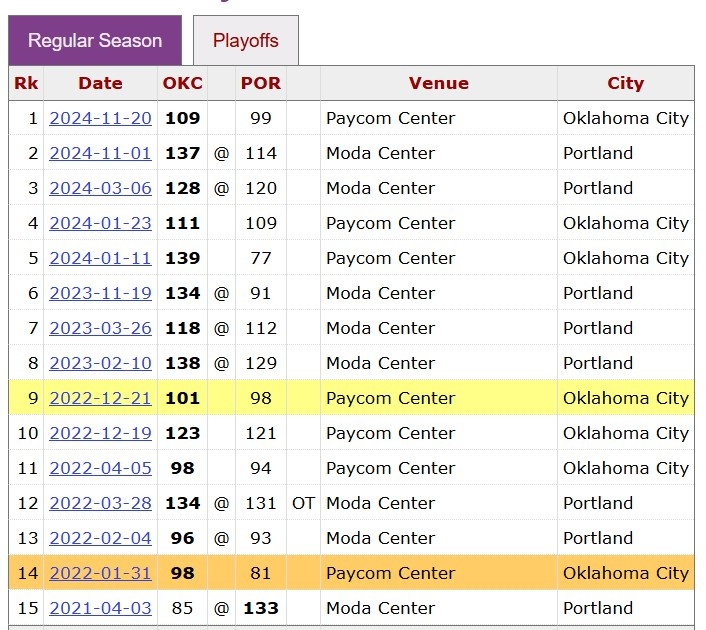Viewport: 706px width, 630px height.
Task: Sort the table by Date column
Action: [100, 83]
